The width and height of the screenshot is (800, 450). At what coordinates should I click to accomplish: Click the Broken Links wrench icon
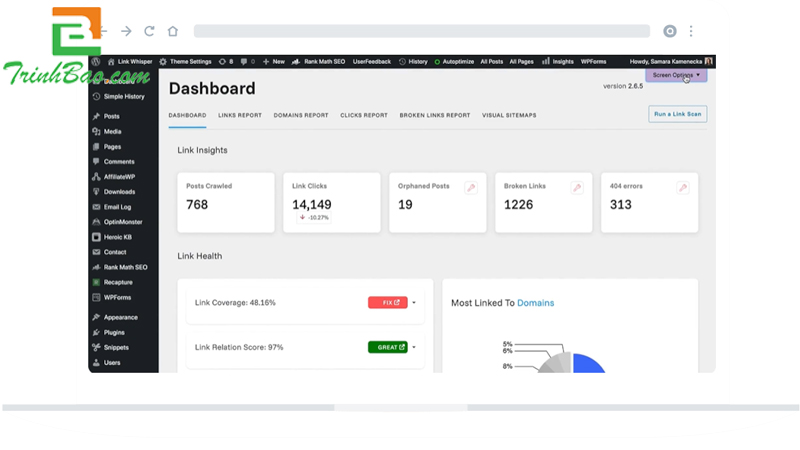pos(576,187)
